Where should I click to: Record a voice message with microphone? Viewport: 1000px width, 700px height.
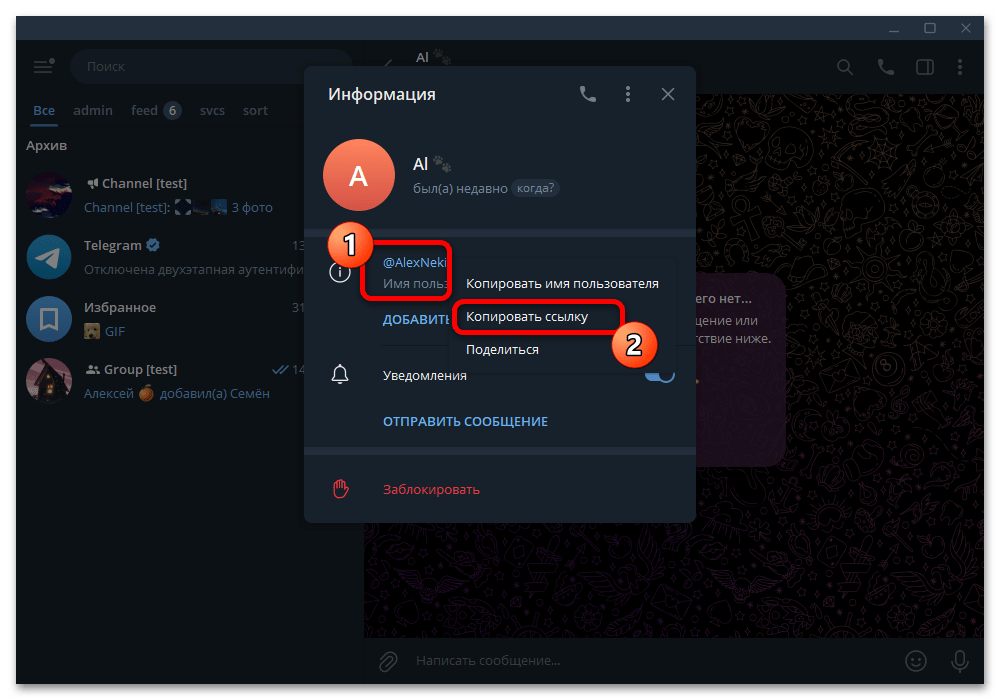960,661
